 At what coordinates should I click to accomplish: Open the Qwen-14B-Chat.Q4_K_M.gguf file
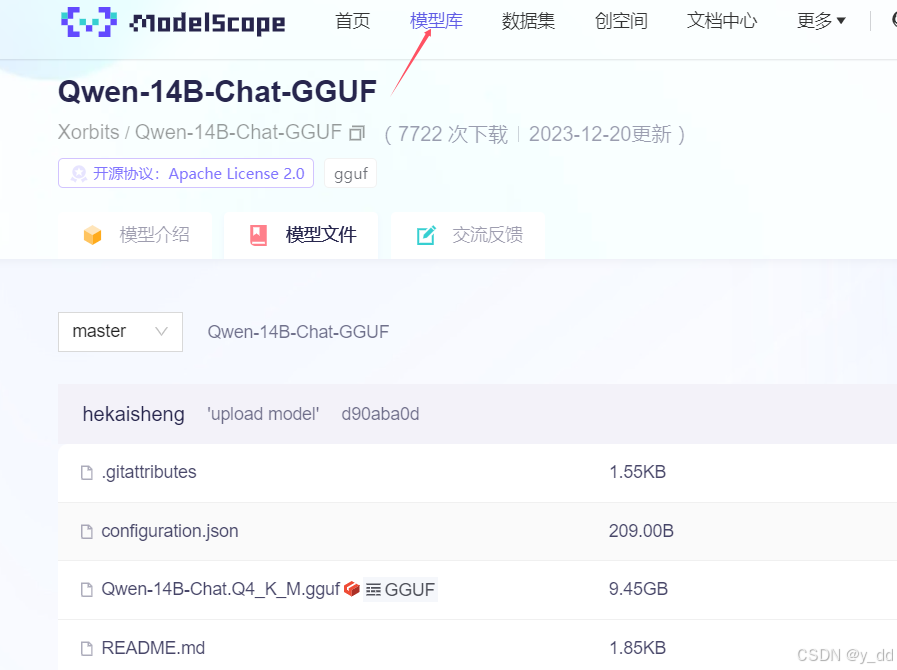coord(221,589)
